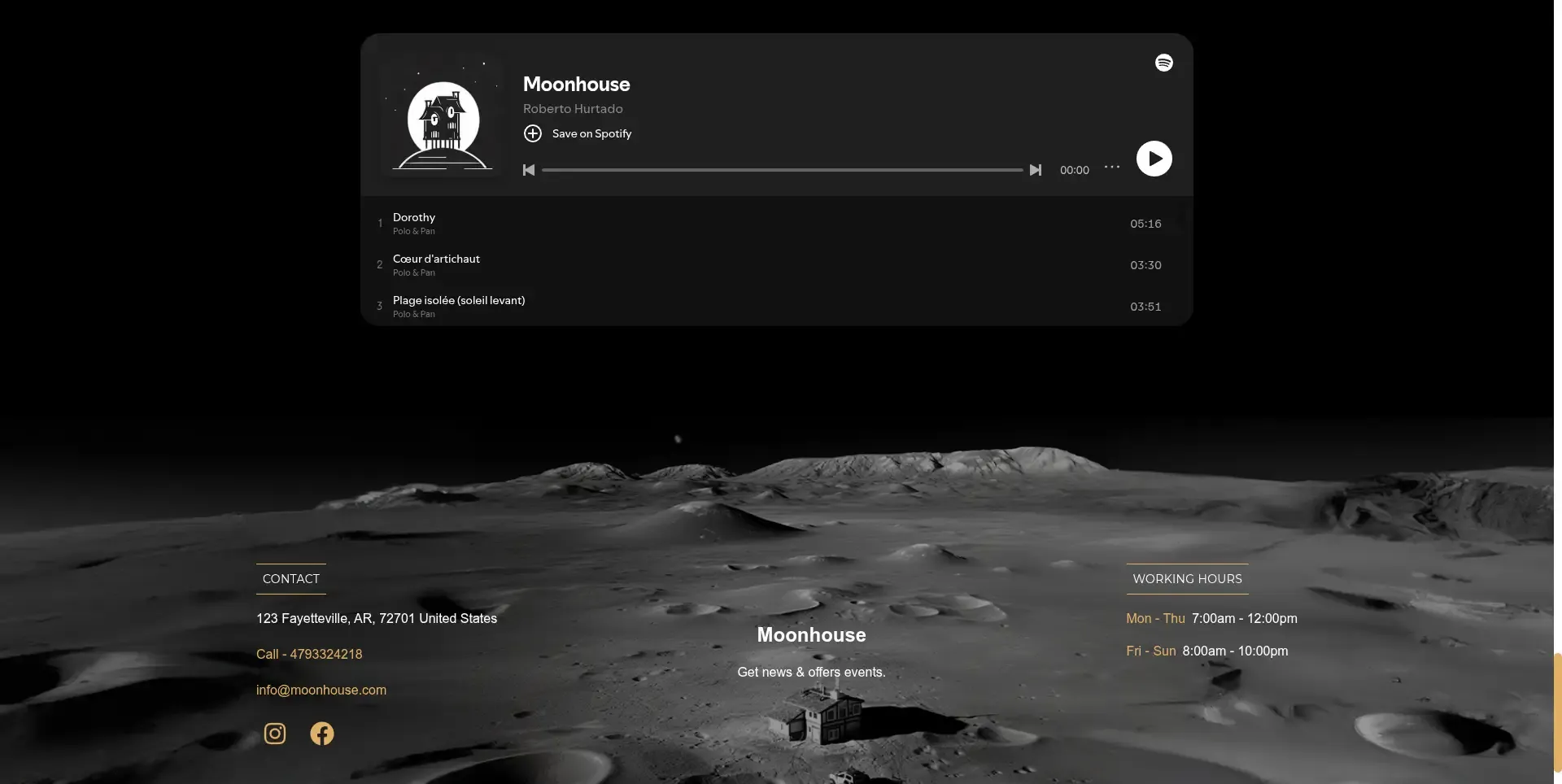The width and height of the screenshot is (1562, 784).
Task: Open the more options ellipsis in the player
Action: click(1111, 168)
